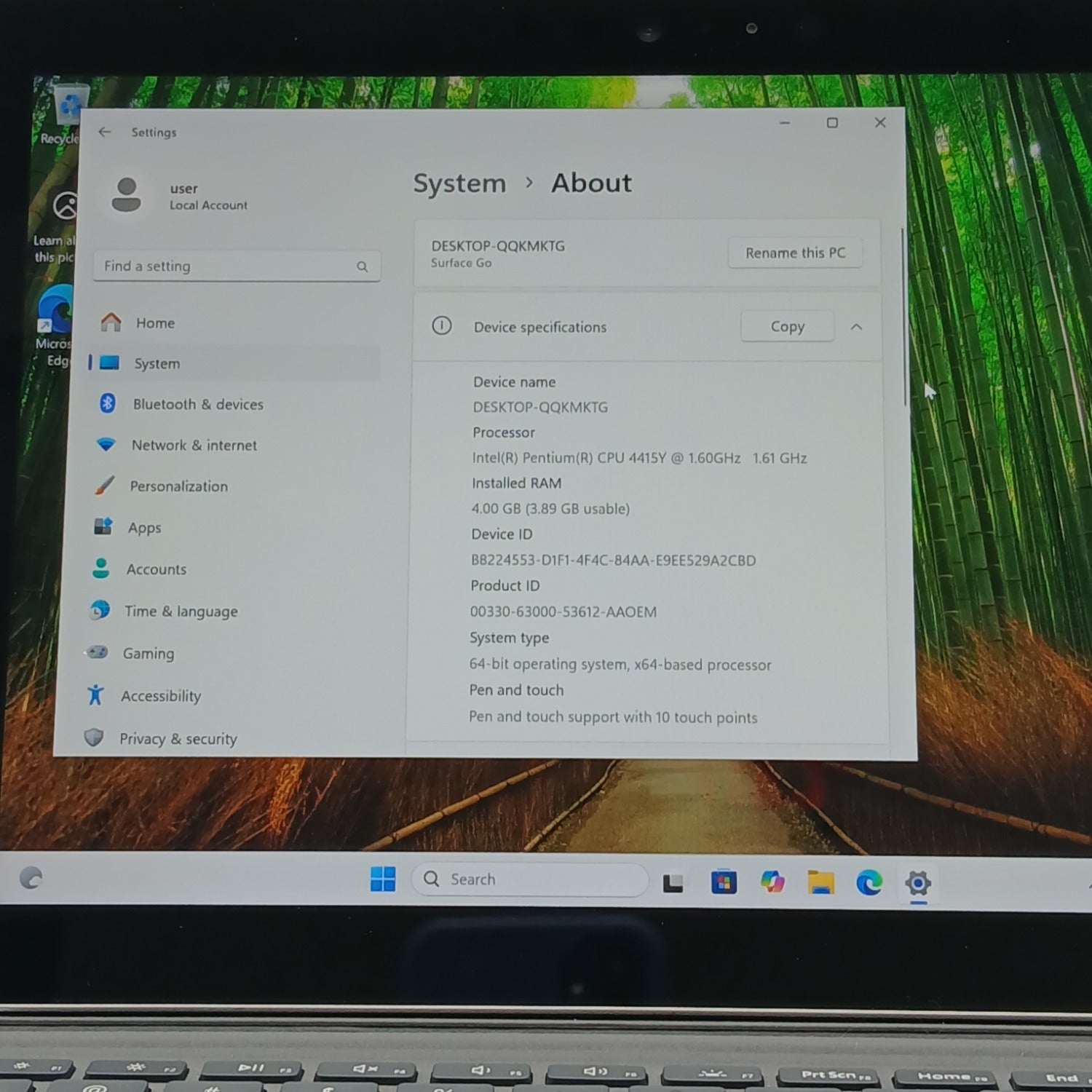Click the back arrow in Settings
The height and width of the screenshot is (1092, 1092).
tap(105, 132)
